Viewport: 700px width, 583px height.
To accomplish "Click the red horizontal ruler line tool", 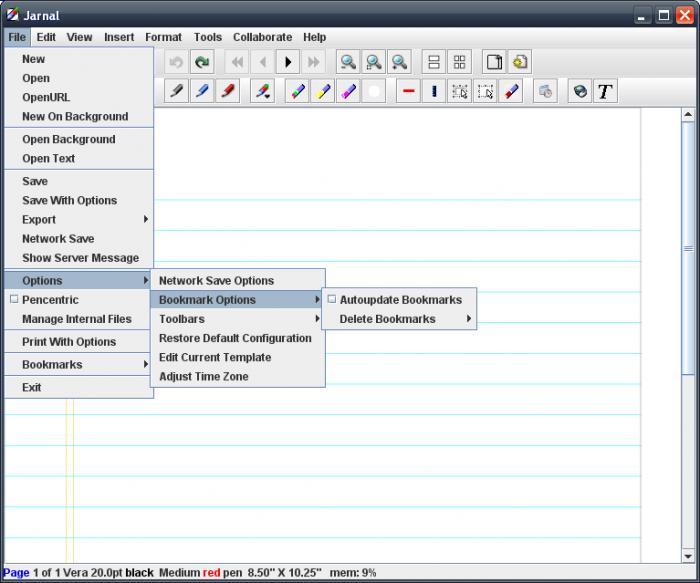I will 408,91.
